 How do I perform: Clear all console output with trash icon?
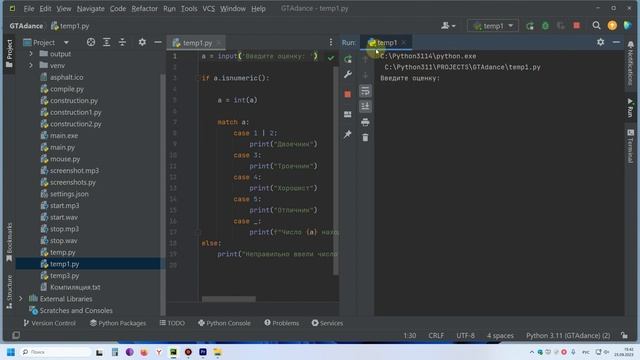pyautogui.click(x=365, y=138)
